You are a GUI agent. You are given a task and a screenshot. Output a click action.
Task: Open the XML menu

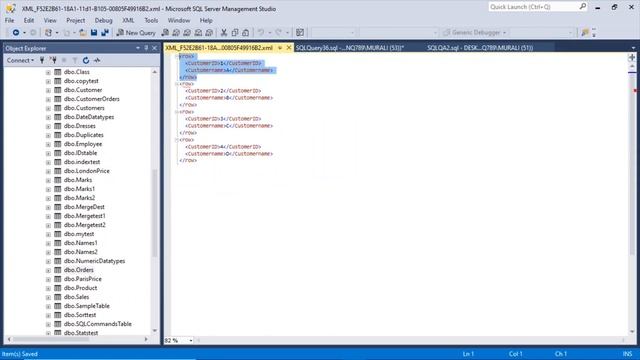coord(128,20)
